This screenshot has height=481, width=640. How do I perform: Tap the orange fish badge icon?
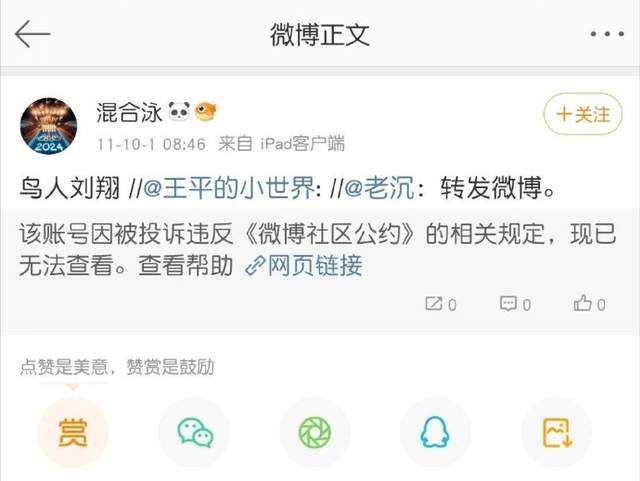[x=206, y=111]
